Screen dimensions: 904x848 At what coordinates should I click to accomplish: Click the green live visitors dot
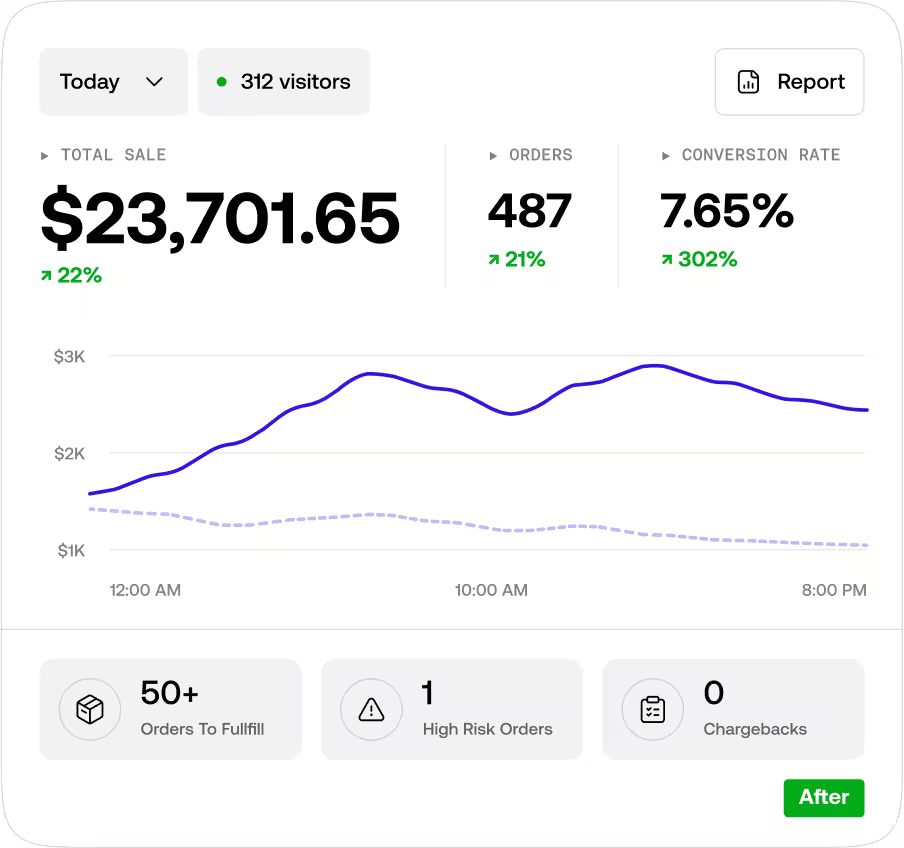pos(221,82)
